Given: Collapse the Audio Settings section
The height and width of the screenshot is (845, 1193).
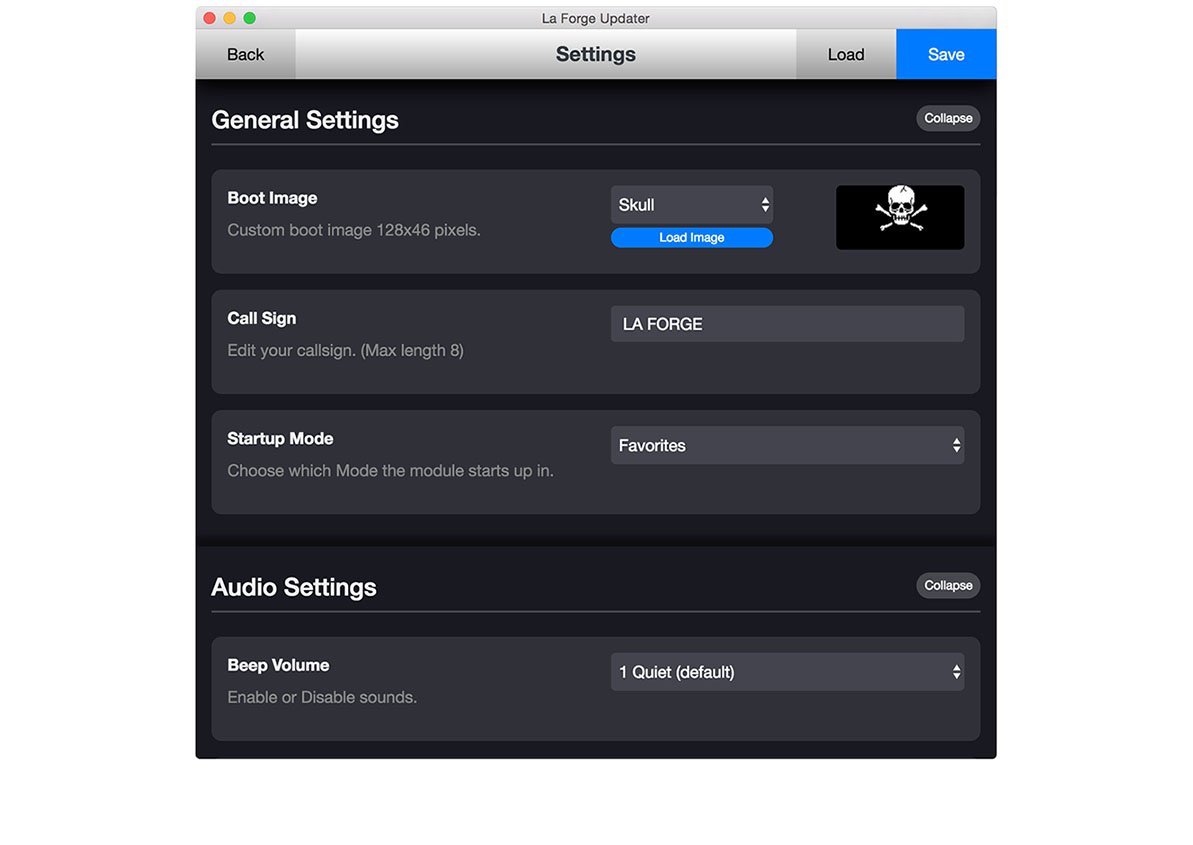Looking at the screenshot, I should point(947,585).
